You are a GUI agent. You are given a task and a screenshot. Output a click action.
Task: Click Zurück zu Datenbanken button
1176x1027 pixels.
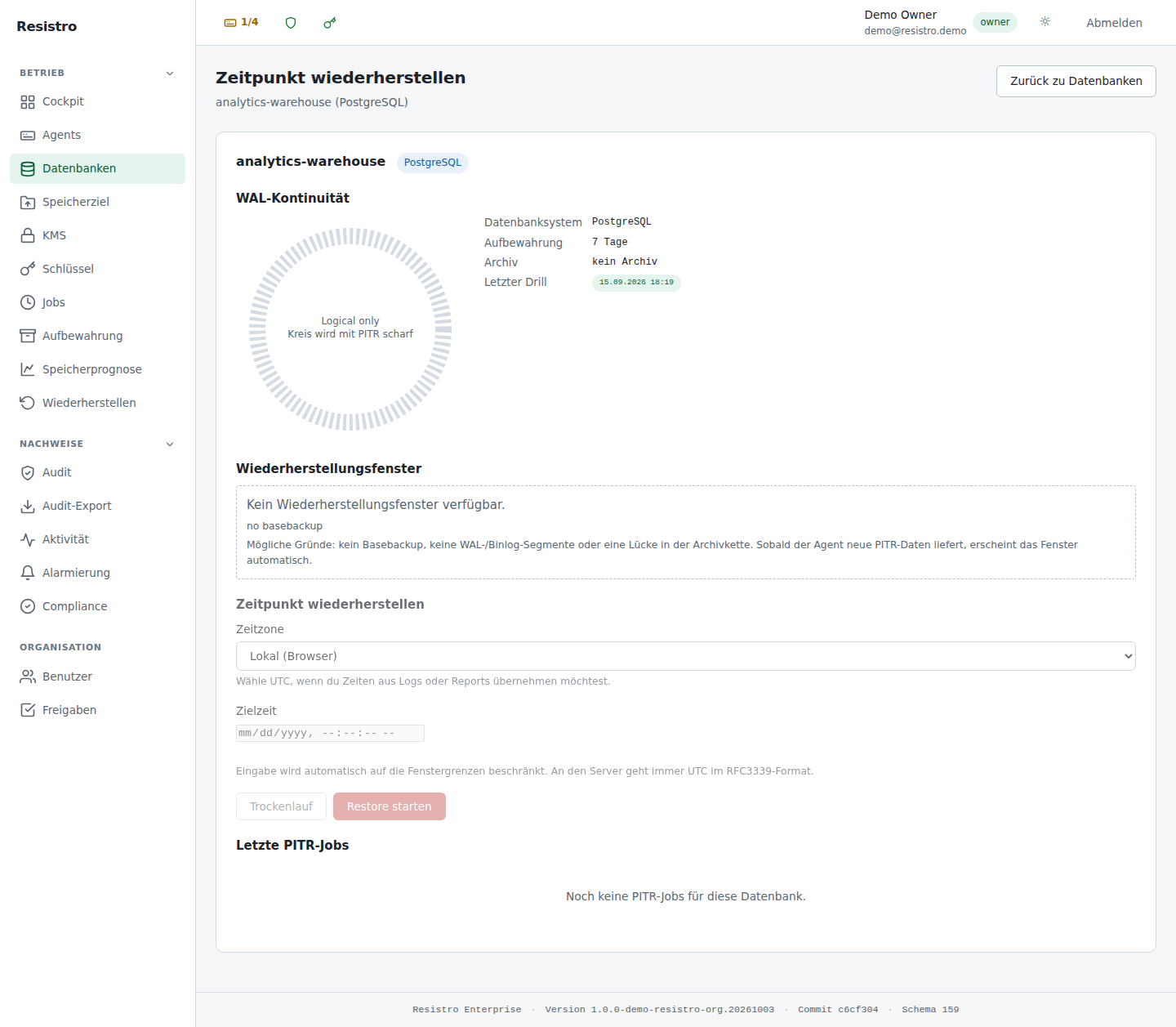click(x=1076, y=81)
